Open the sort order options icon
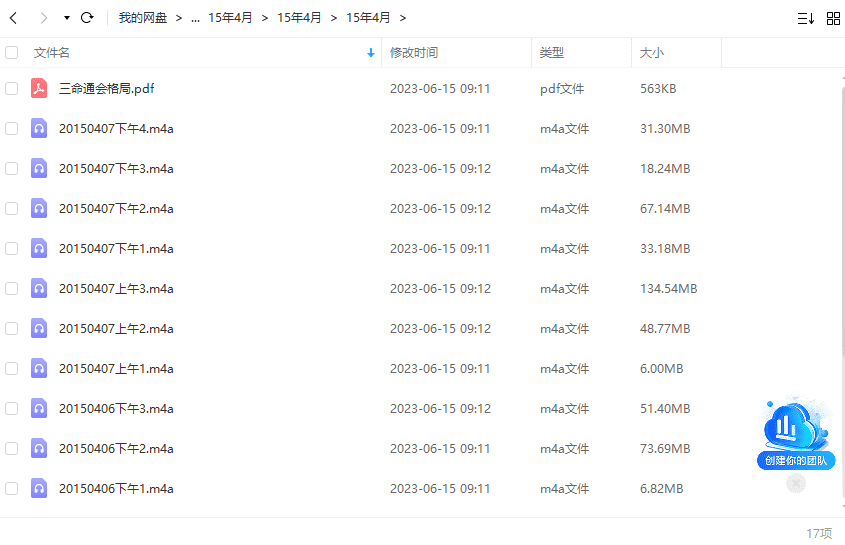 click(x=805, y=18)
